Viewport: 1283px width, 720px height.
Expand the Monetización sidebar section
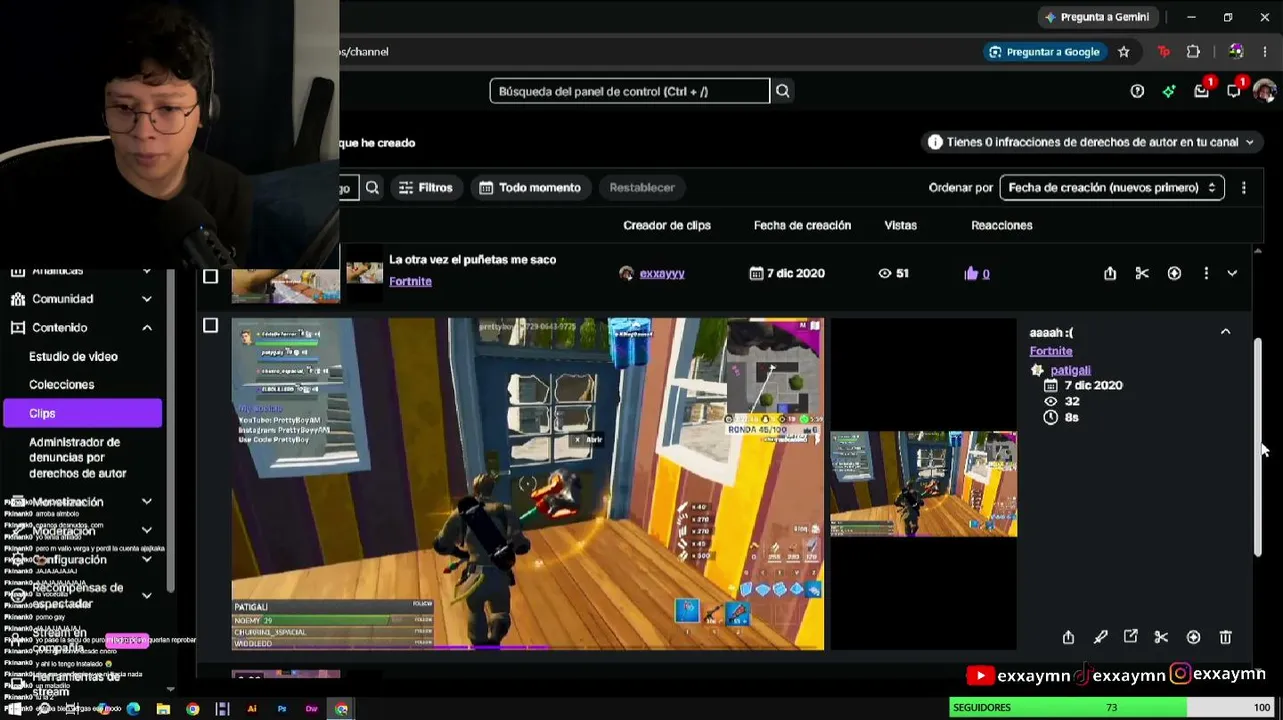click(x=147, y=501)
